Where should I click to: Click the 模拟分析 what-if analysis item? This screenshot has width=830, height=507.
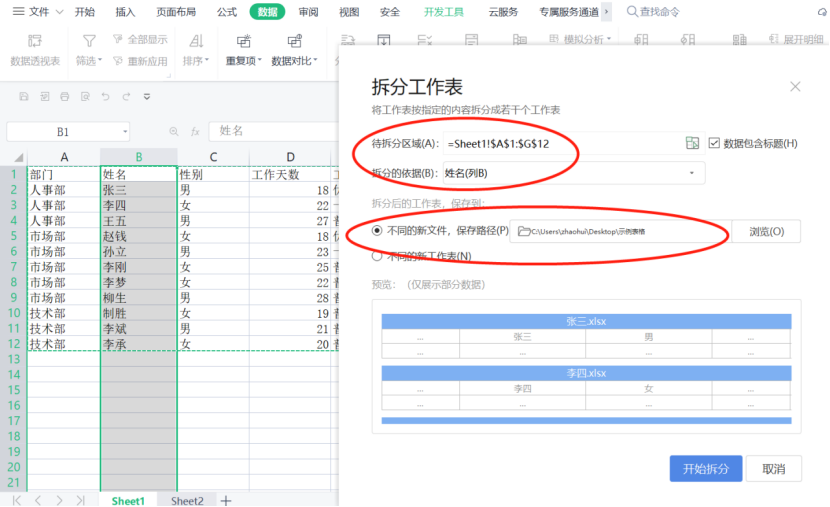[580, 39]
